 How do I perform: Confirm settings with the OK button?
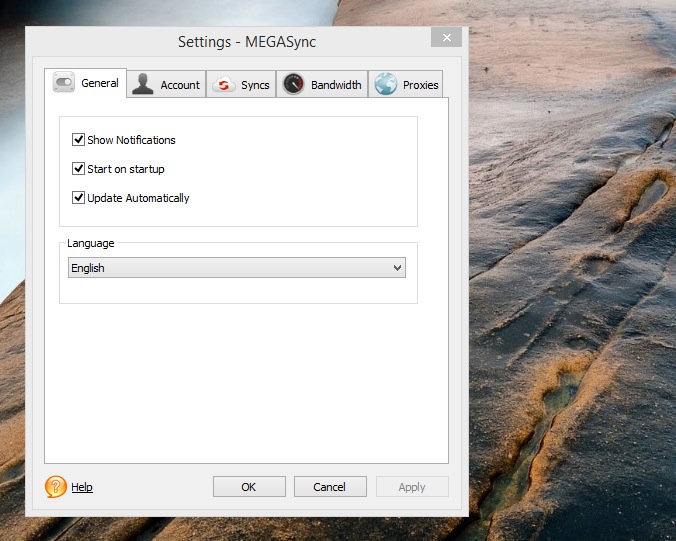click(249, 487)
